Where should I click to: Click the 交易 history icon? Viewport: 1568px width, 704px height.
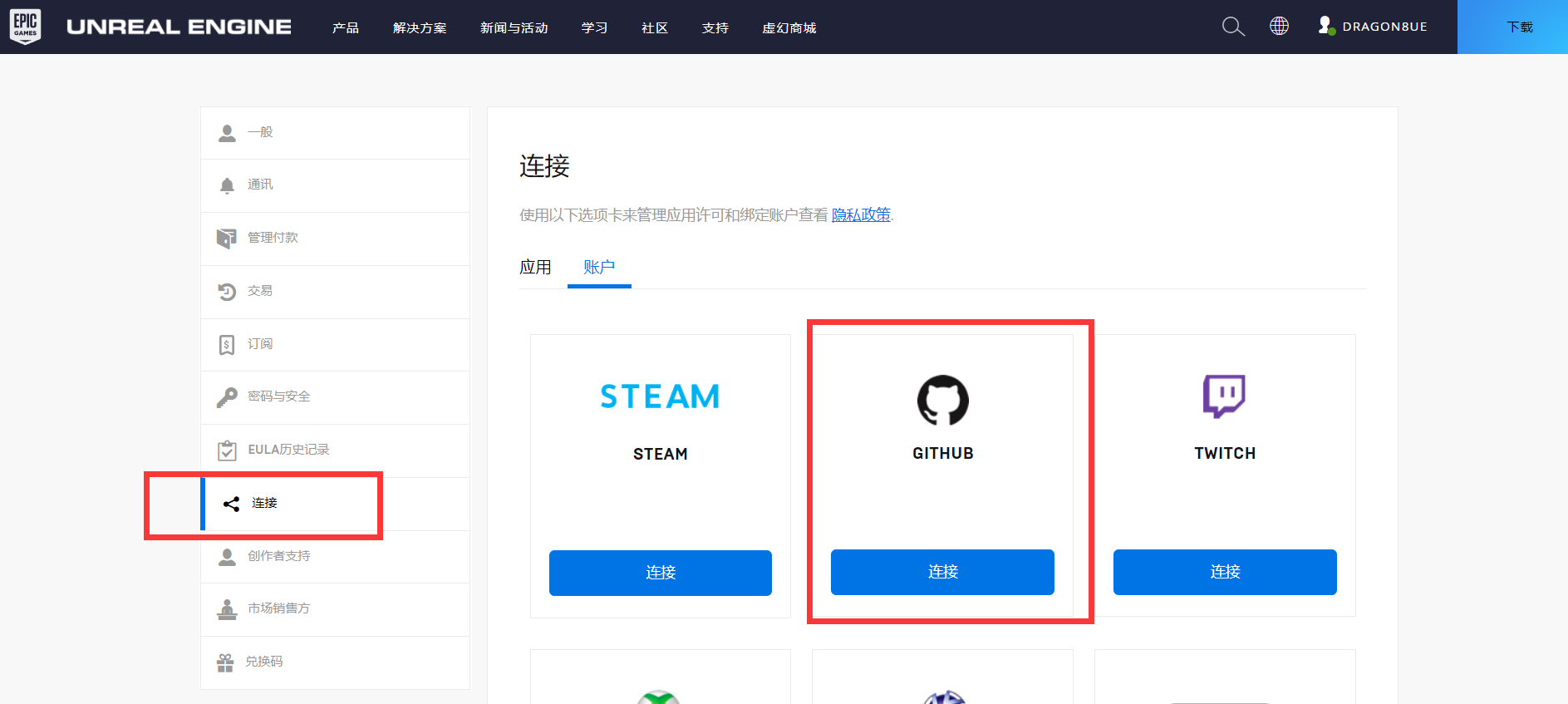pos(227,292)
